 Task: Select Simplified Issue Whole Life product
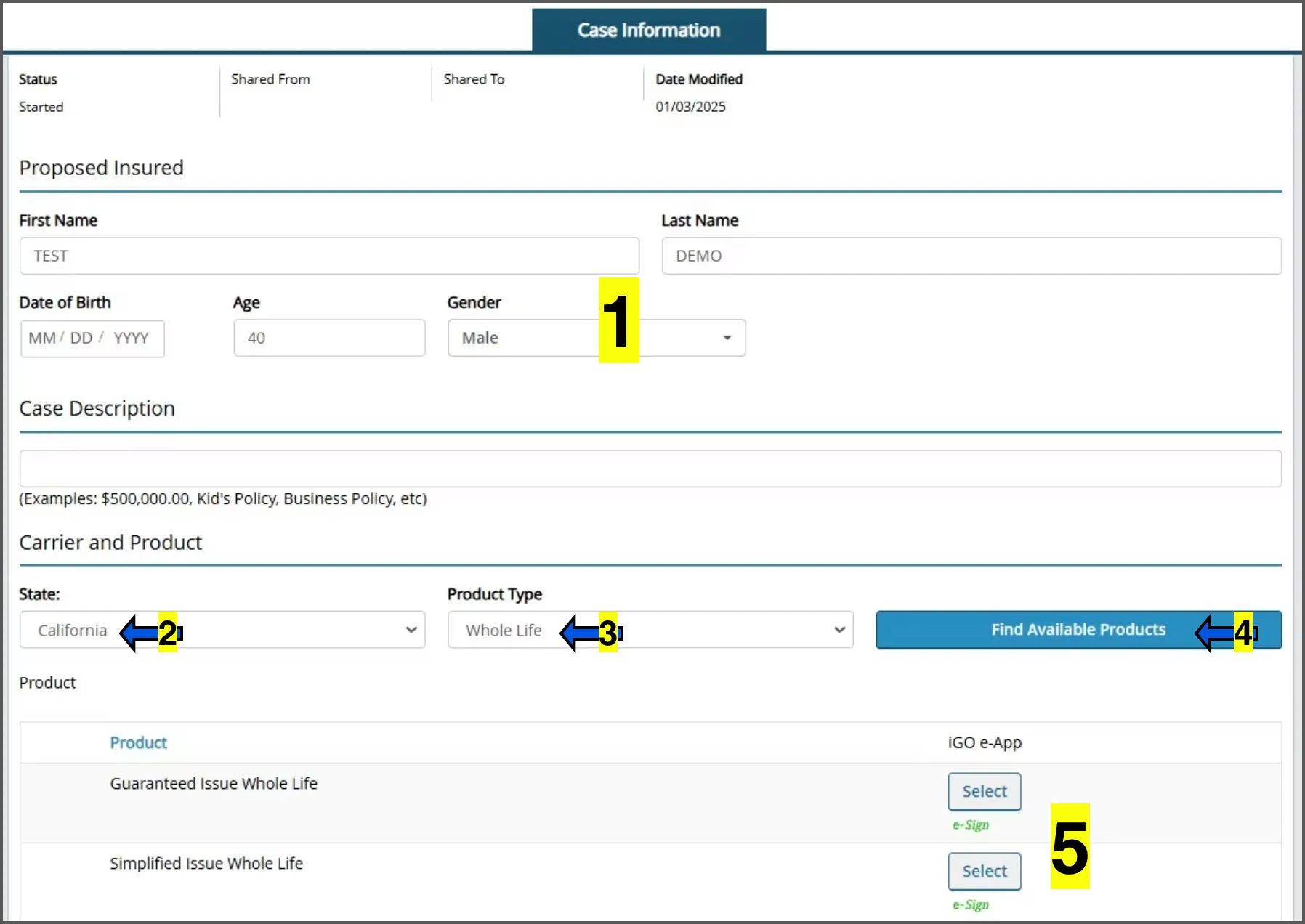[x=985, y=871]
